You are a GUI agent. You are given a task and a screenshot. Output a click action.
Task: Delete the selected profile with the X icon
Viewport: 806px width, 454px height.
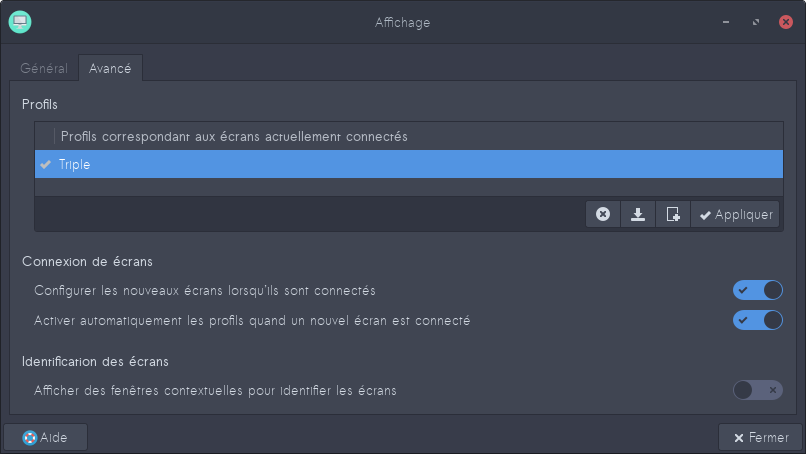(x=603, y=214)
